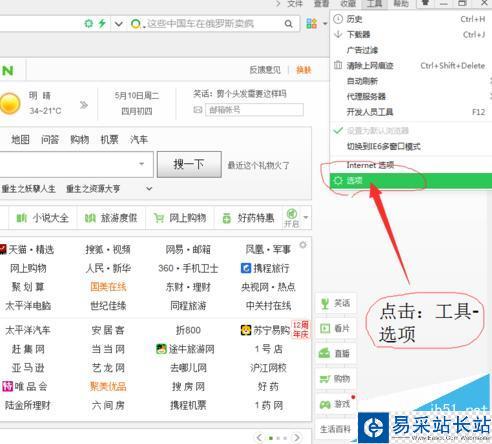Expand weather details with double chevron
The height and width of the screenshot is (444, 492).
pyautogui.click(x=84, y=105)
